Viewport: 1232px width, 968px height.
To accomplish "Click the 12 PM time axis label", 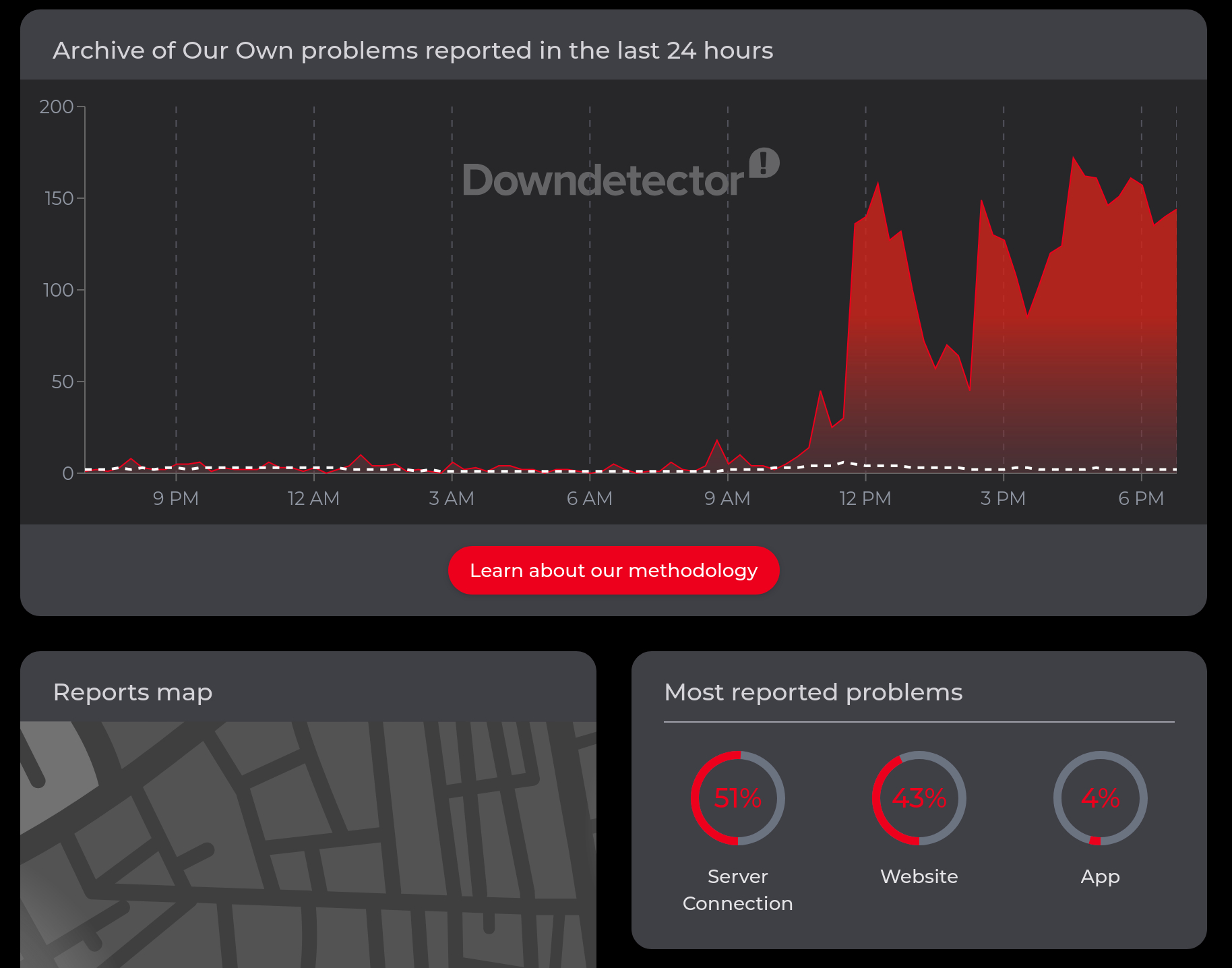I will pyautogui.click(x=865, y=498).
